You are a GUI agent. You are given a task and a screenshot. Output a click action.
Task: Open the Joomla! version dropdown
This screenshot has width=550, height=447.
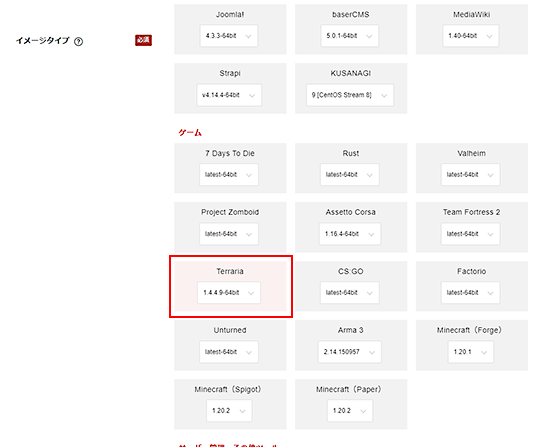tap(229, 36)
